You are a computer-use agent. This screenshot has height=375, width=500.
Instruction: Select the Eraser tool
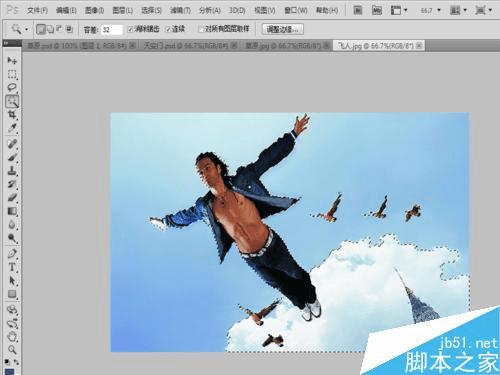(12, 197)
